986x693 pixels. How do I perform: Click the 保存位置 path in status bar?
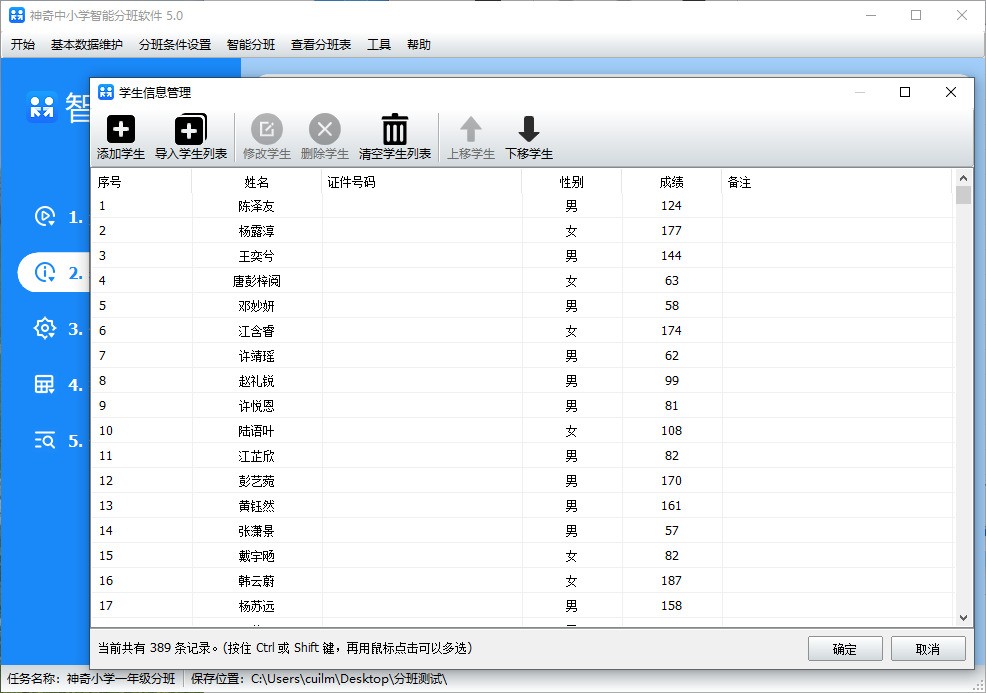coord(319,679)
